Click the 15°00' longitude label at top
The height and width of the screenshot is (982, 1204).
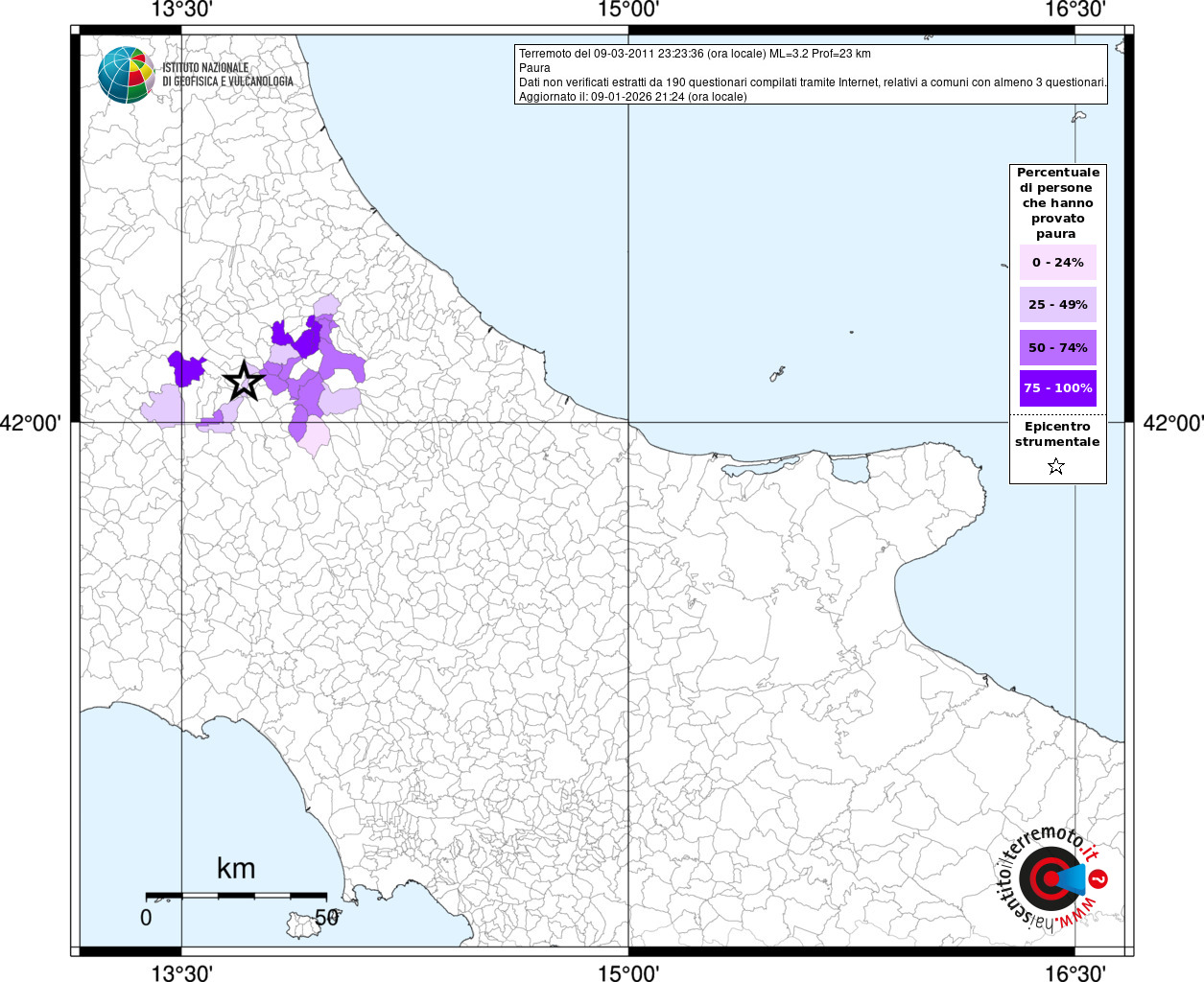(628, 11)
